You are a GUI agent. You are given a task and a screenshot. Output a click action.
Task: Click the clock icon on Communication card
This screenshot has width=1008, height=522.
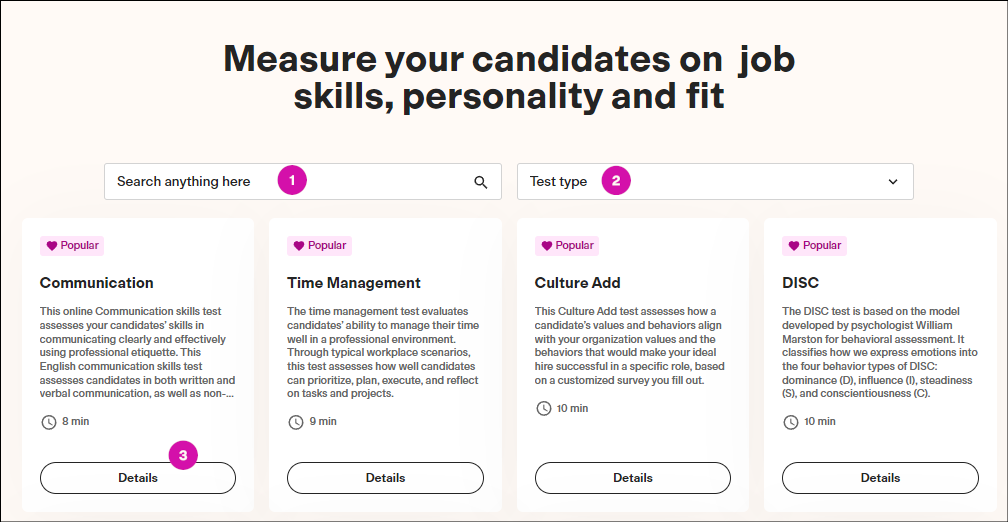[x=48, y=422]
